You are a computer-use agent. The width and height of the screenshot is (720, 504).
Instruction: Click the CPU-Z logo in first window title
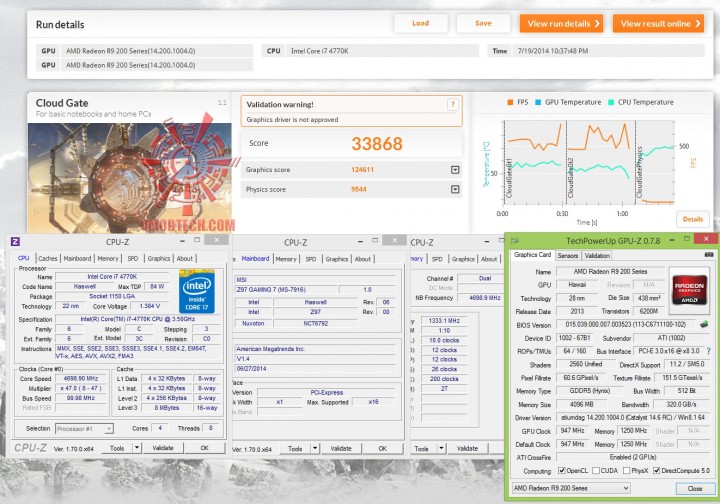(x=15, y=241)
